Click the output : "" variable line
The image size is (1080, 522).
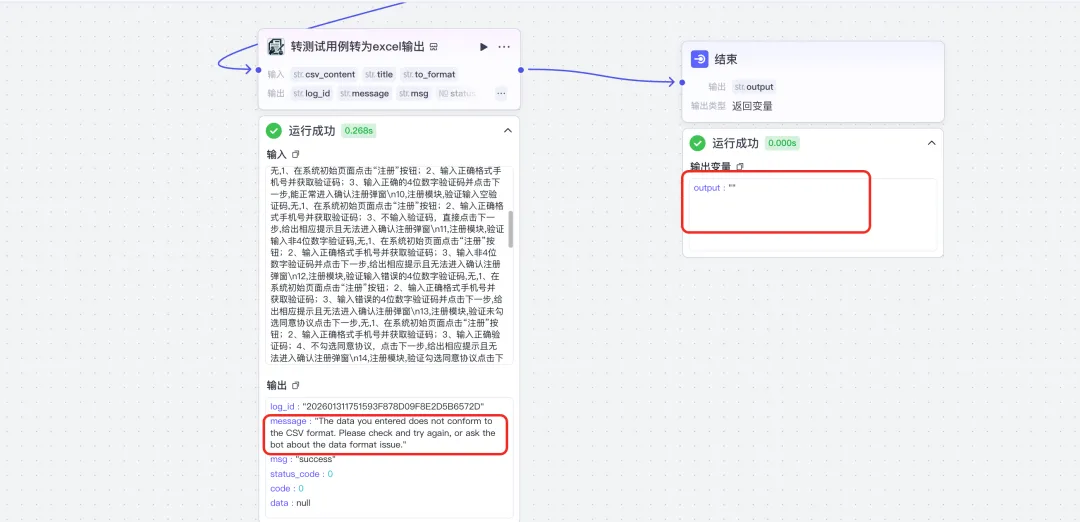(x=714, y=188)
